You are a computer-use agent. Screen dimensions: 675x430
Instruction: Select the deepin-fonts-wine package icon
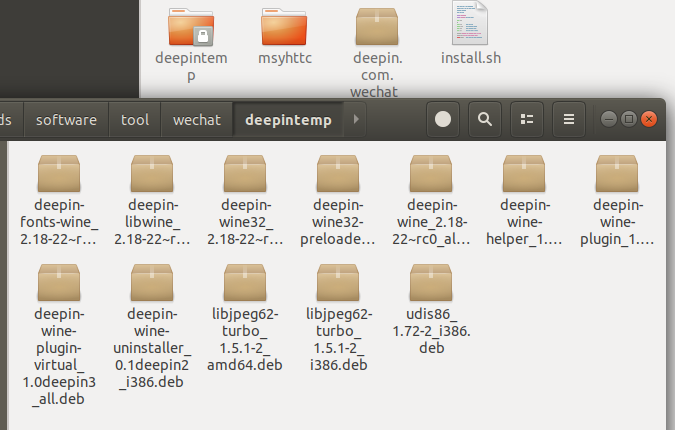coord(59,173)
